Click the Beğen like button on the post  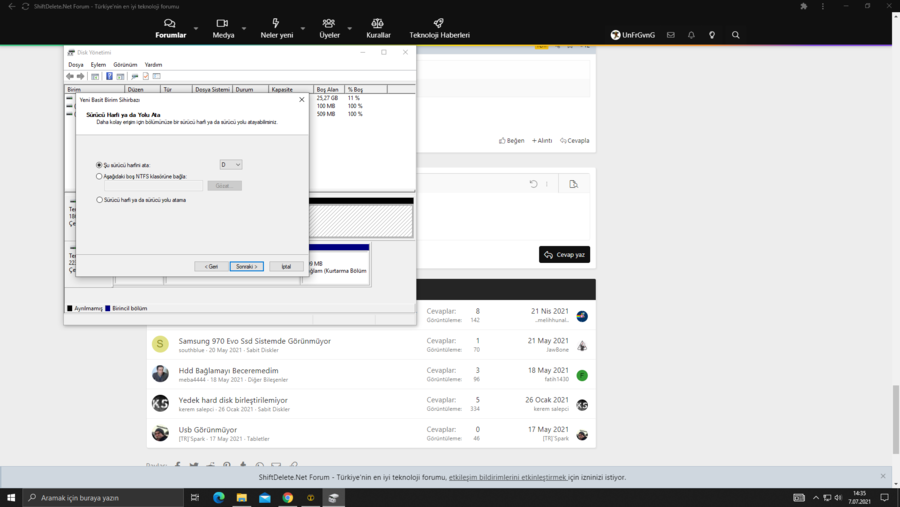point(511,141)
